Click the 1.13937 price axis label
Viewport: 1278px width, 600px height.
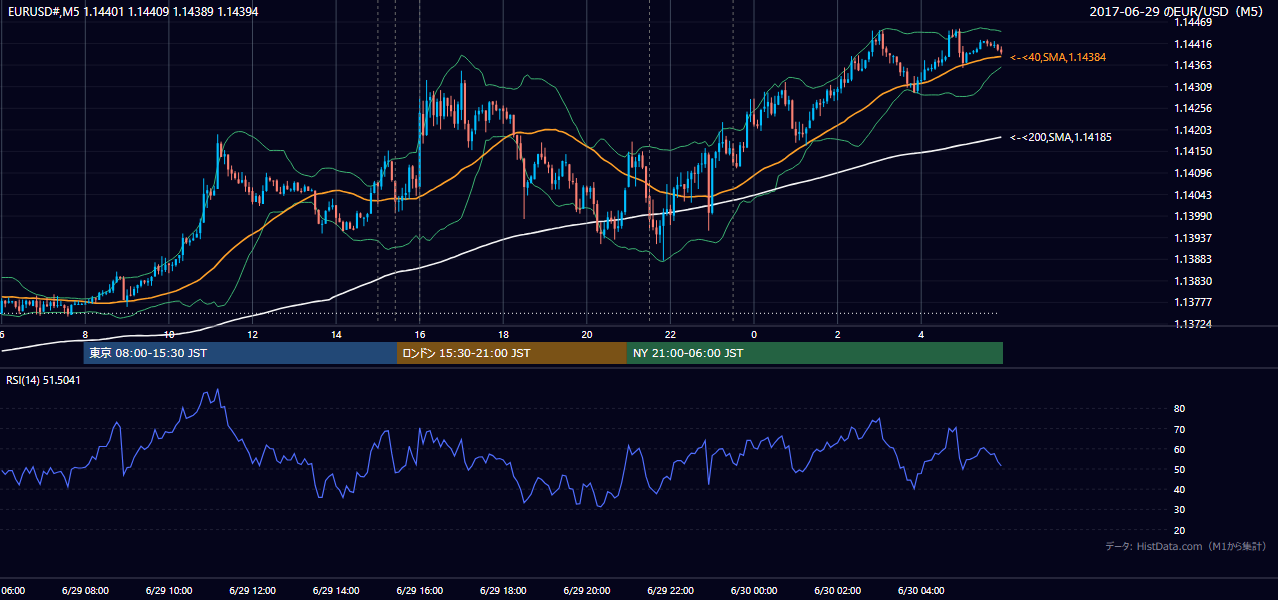click(1193, 238)
